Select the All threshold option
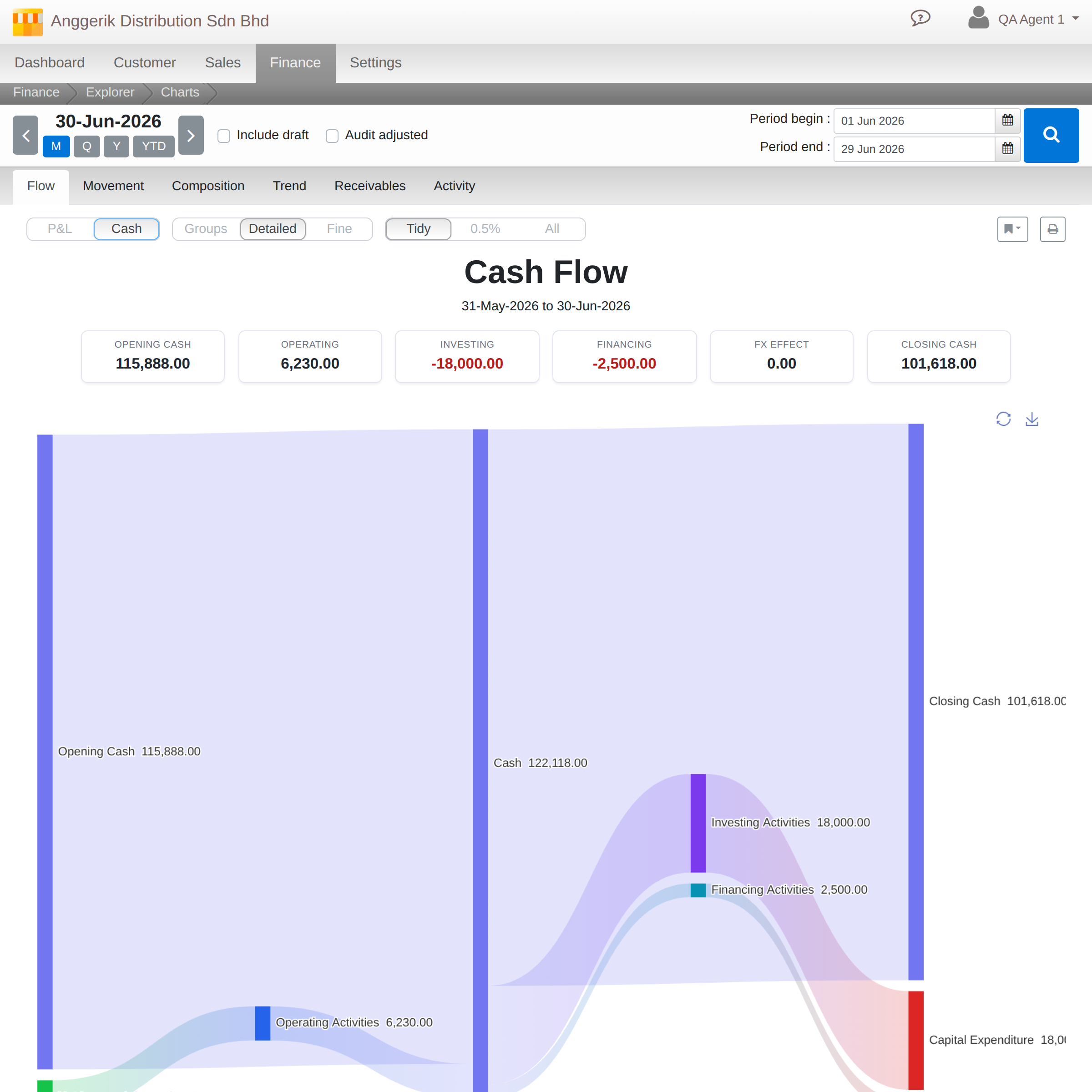Image resolution: width=1092 pixels, height=1092 pixels. click(x=551, y=229)
